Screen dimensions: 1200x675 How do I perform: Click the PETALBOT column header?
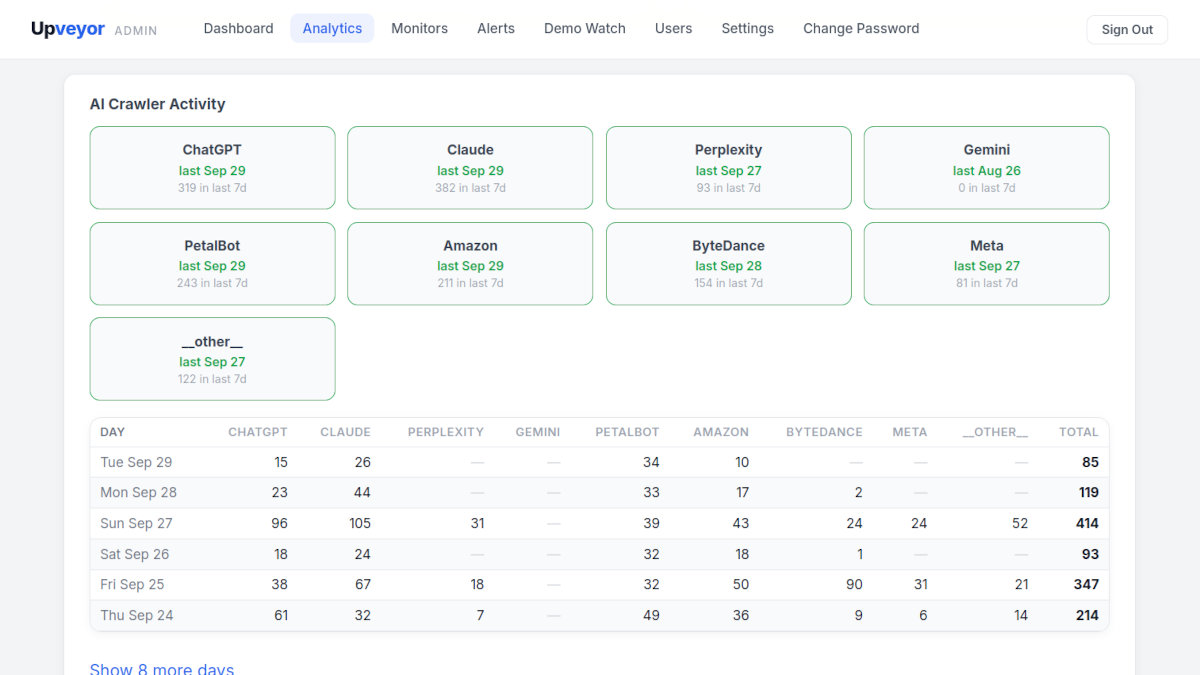click(x=627, y=432)
